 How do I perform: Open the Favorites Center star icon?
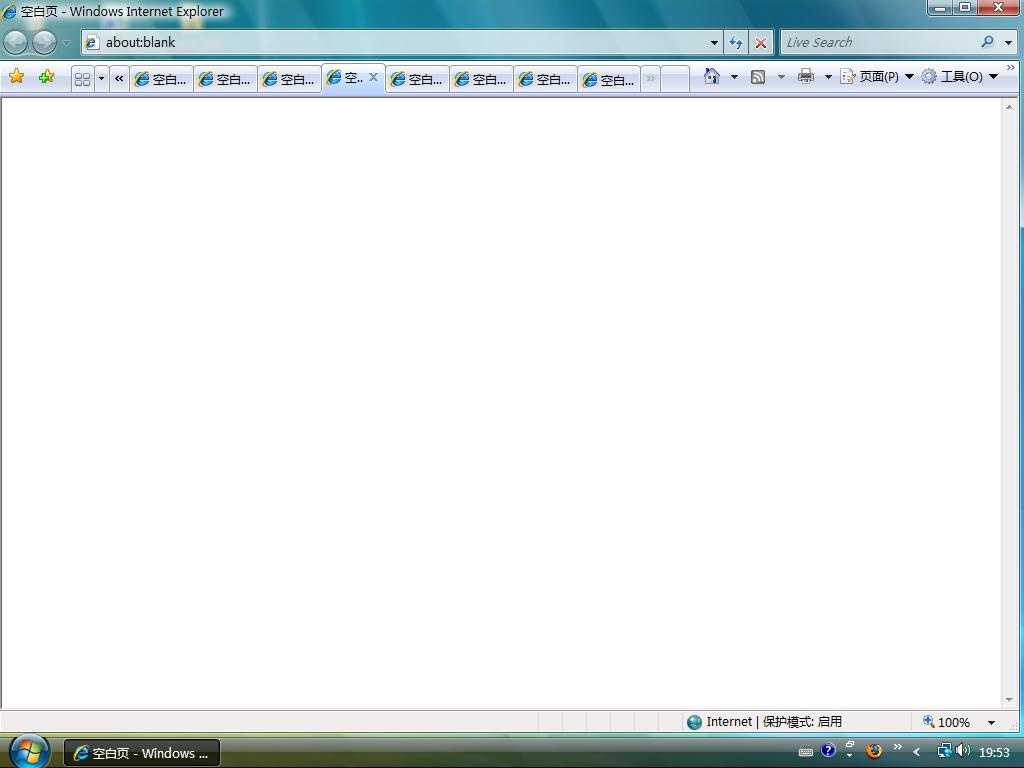coord(16,76)
